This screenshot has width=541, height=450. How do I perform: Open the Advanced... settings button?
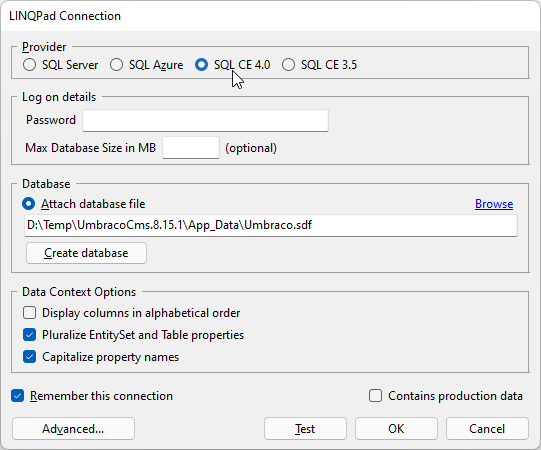(73, 429)
